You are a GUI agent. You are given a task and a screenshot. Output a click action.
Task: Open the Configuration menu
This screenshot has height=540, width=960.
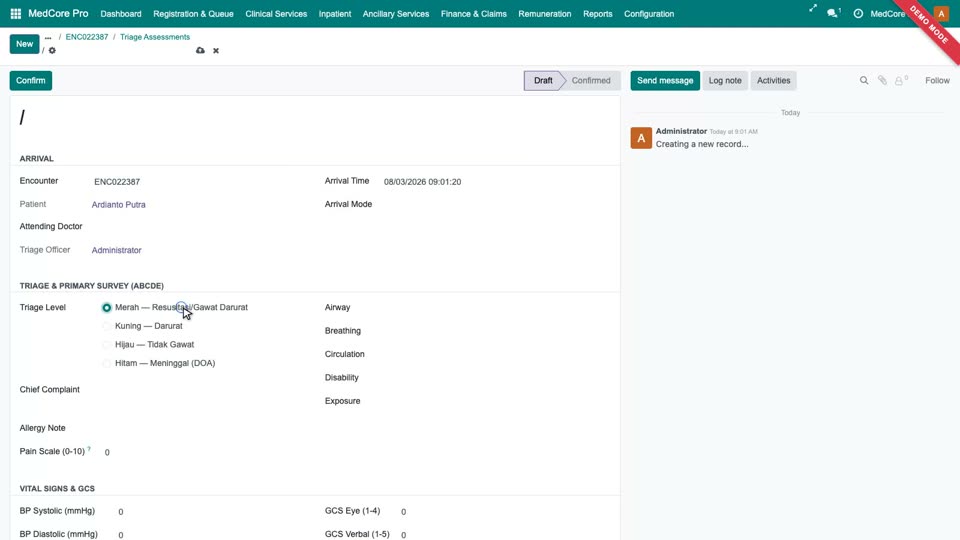tap(649, 13)
